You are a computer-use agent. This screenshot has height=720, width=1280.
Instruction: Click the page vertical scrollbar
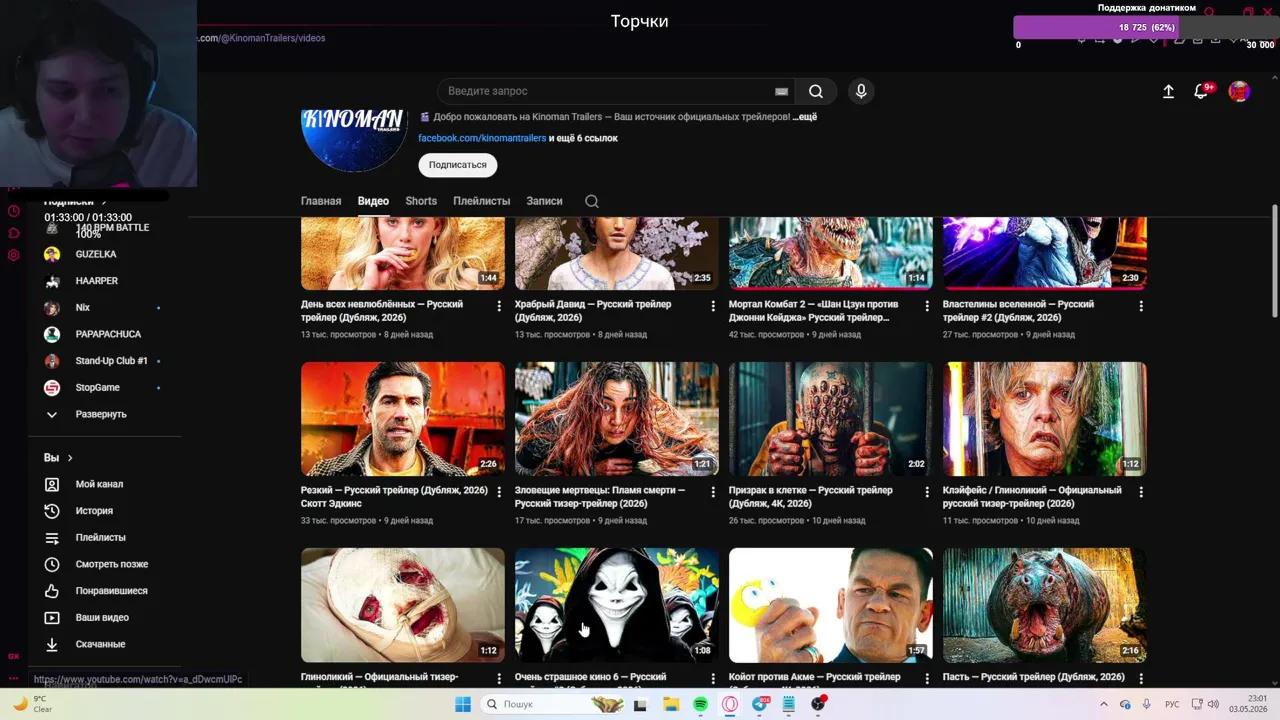1275,260
